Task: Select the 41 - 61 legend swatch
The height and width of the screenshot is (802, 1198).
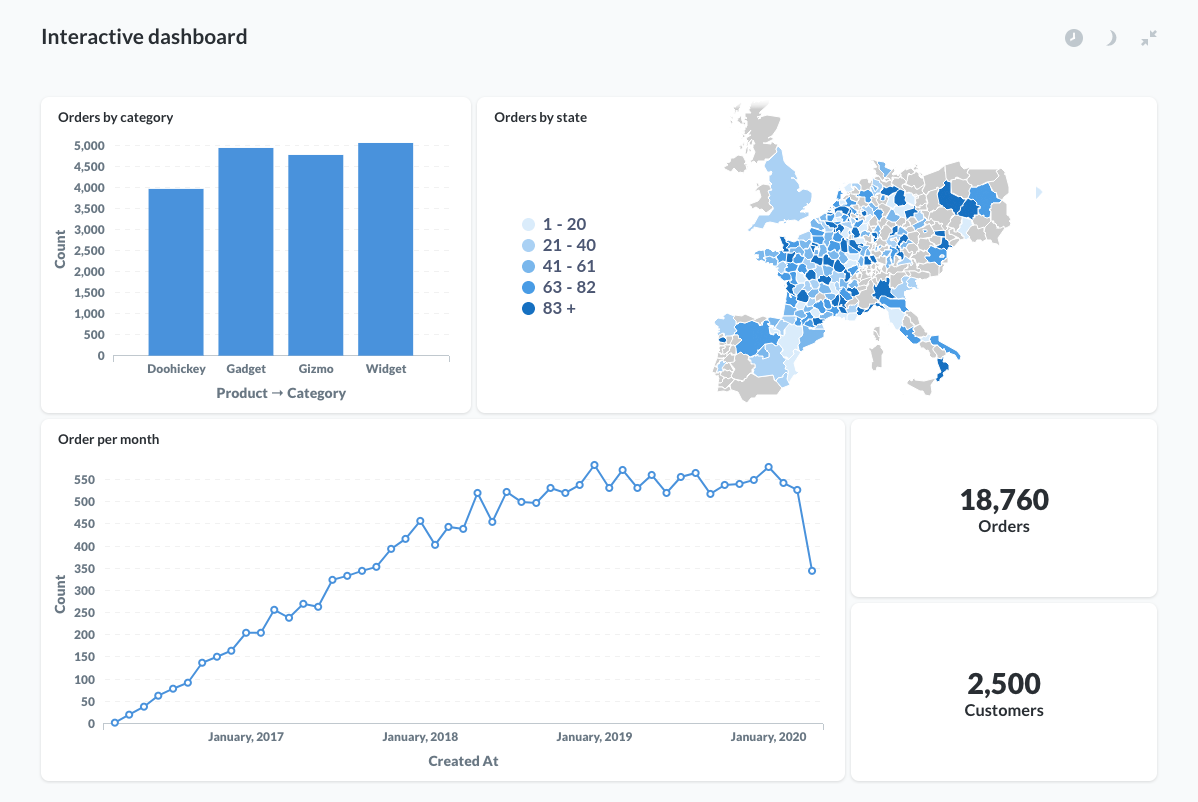Action: tap(528, 267)
